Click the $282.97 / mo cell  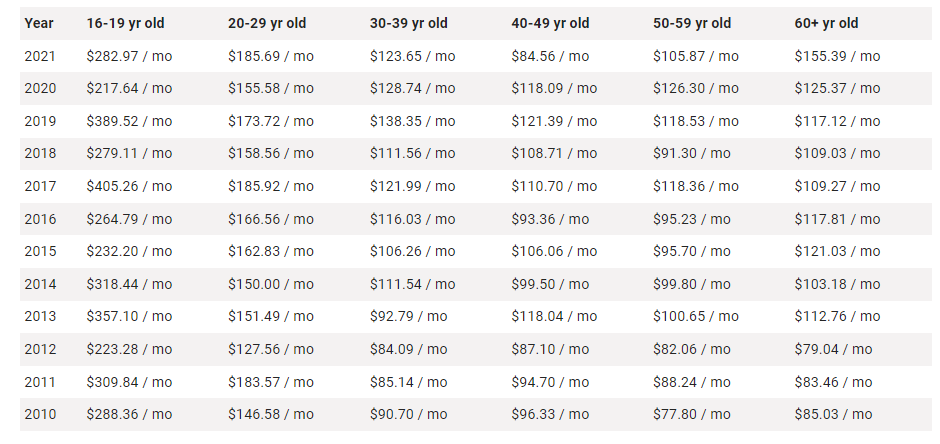(129, 56)
